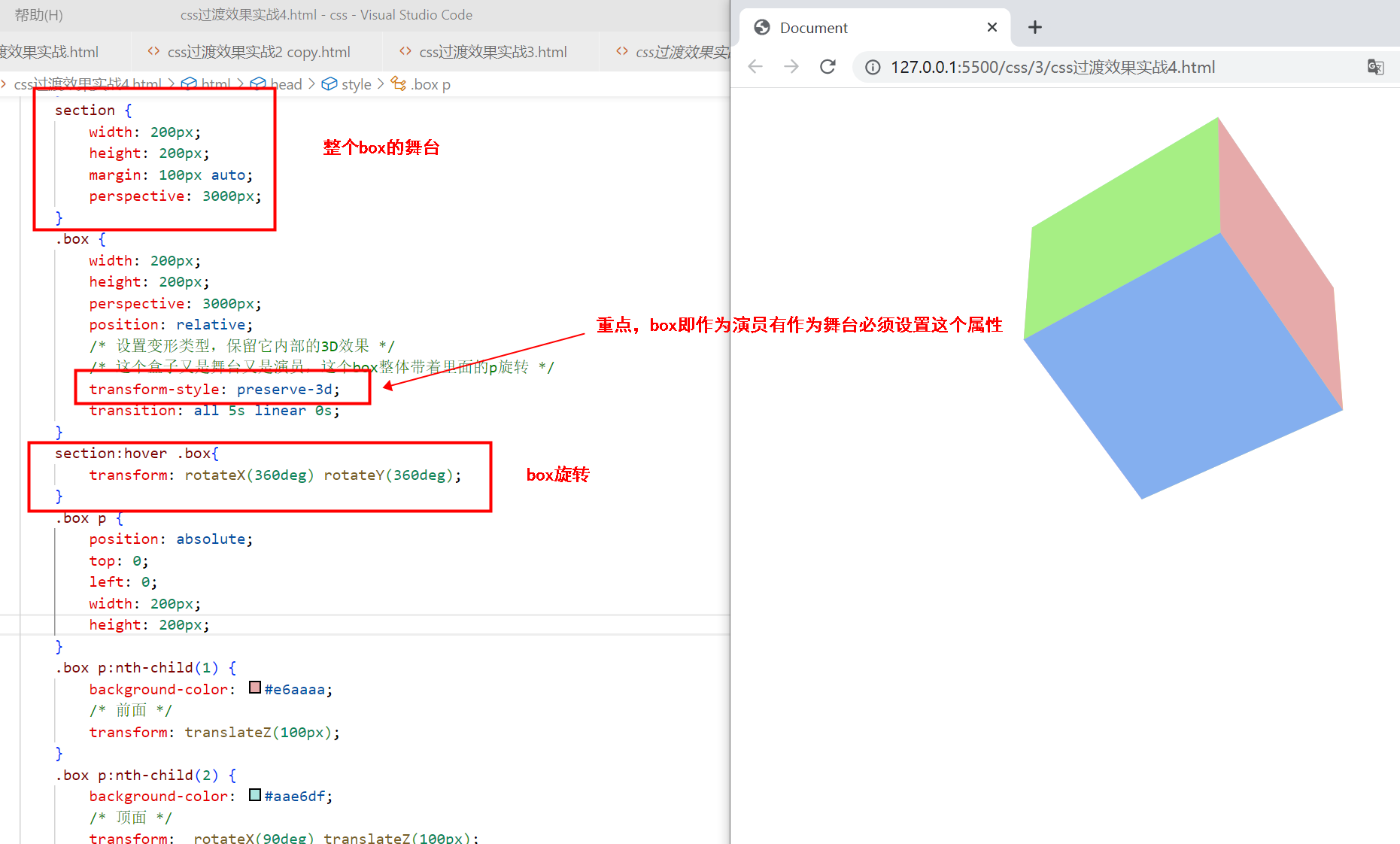
Task: View site information icon in address bar
Action: (873, 68)
